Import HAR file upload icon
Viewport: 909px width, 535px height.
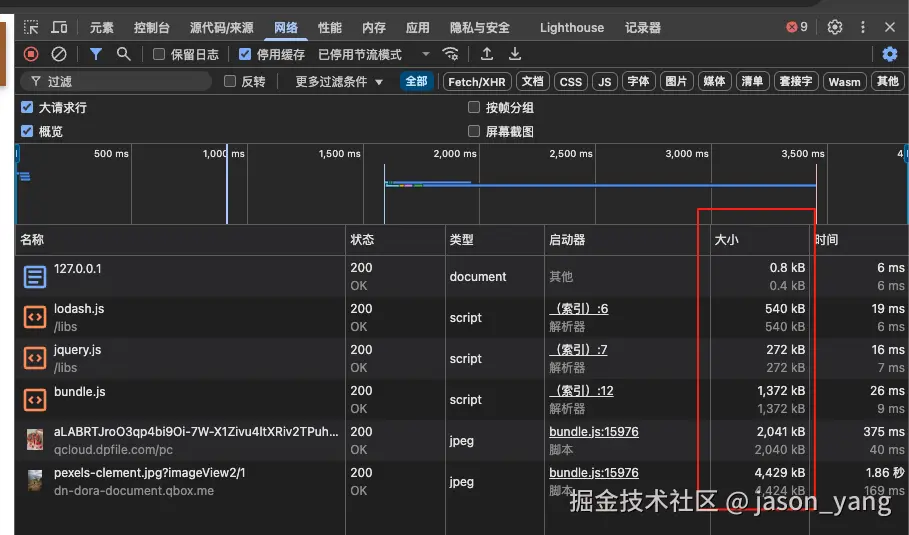tap(487, 54)
